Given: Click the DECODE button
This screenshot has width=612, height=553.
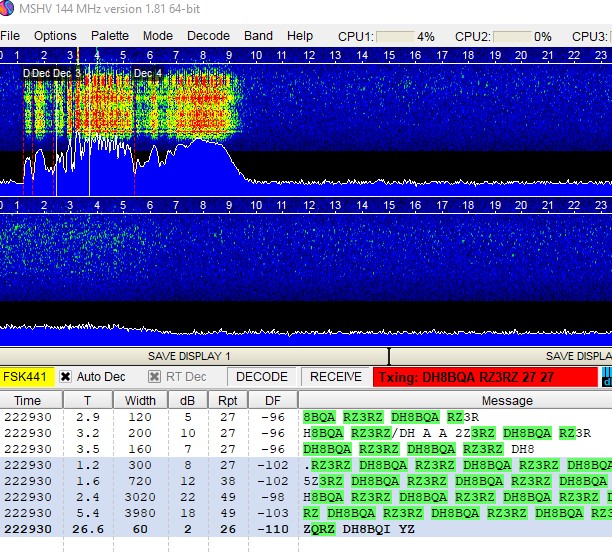Looking at the screenshot, I should [x=262, y=377].
